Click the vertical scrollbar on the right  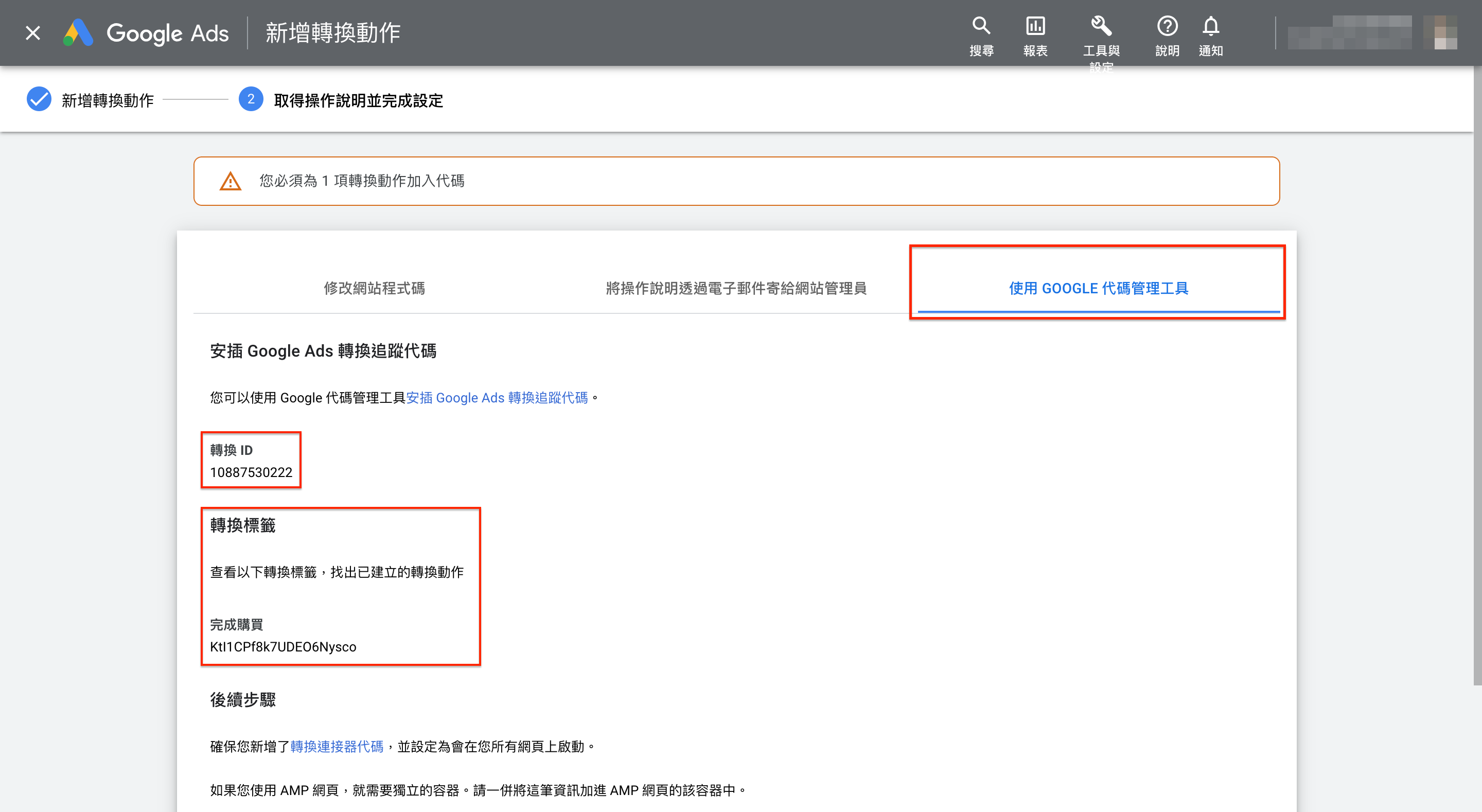(x=1477, y=374)
